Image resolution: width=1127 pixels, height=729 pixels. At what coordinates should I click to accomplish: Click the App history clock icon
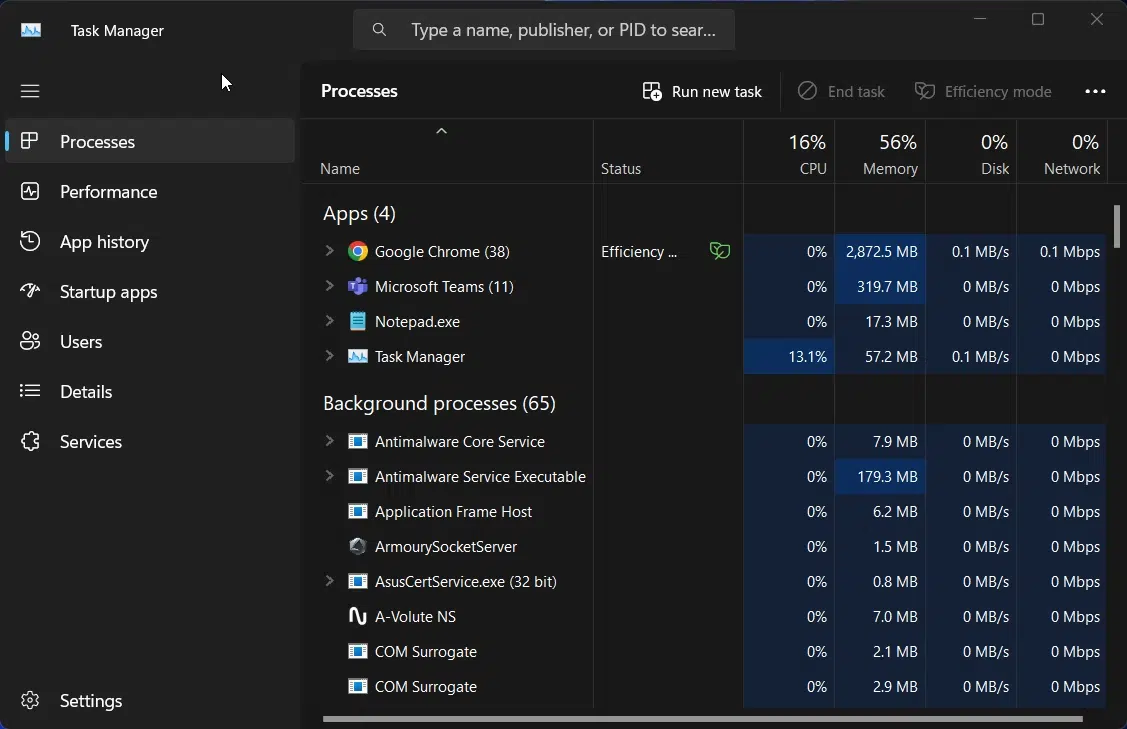(x=29, y=241)
